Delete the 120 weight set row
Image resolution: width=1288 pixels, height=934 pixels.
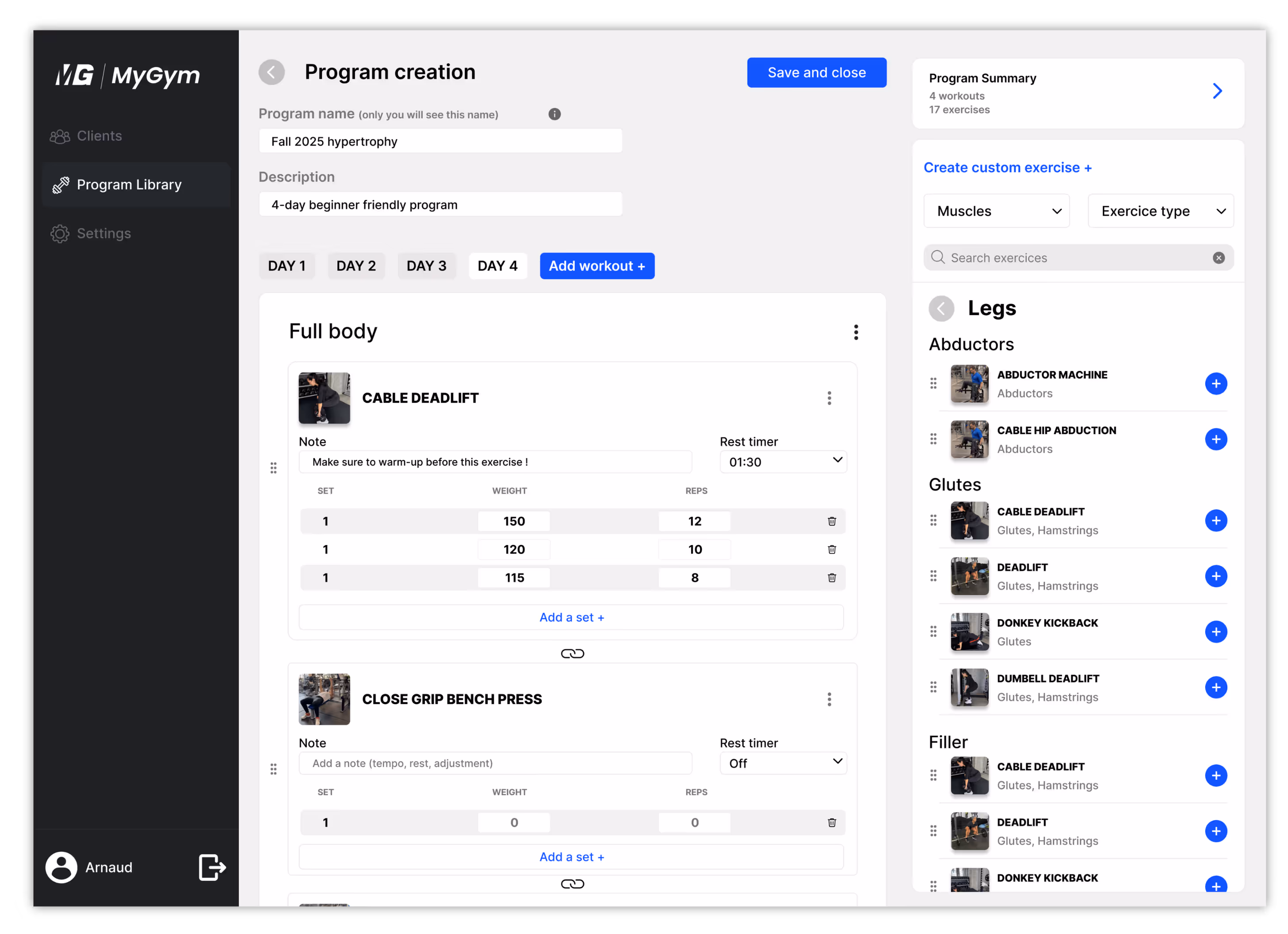pyautogui.click(x=832, y=549)
